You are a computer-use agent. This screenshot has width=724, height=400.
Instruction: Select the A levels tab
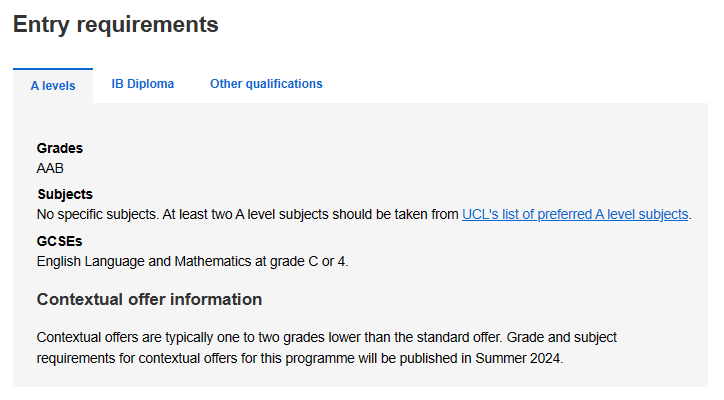tap(53, 86)
